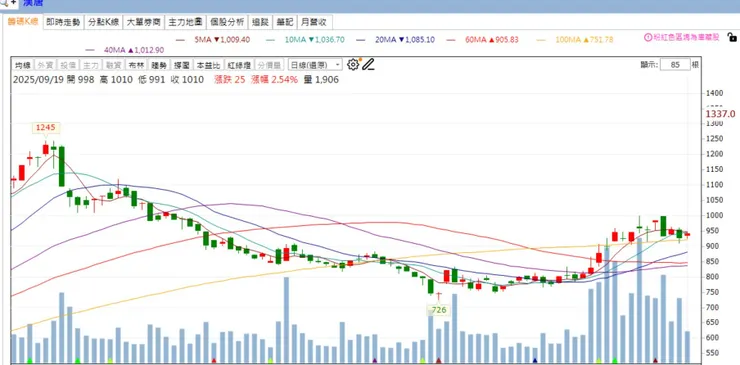The image size is (740, 365).
Task: Toggle the 撐壓 support/resistance indicator
Action: point(182,65)
